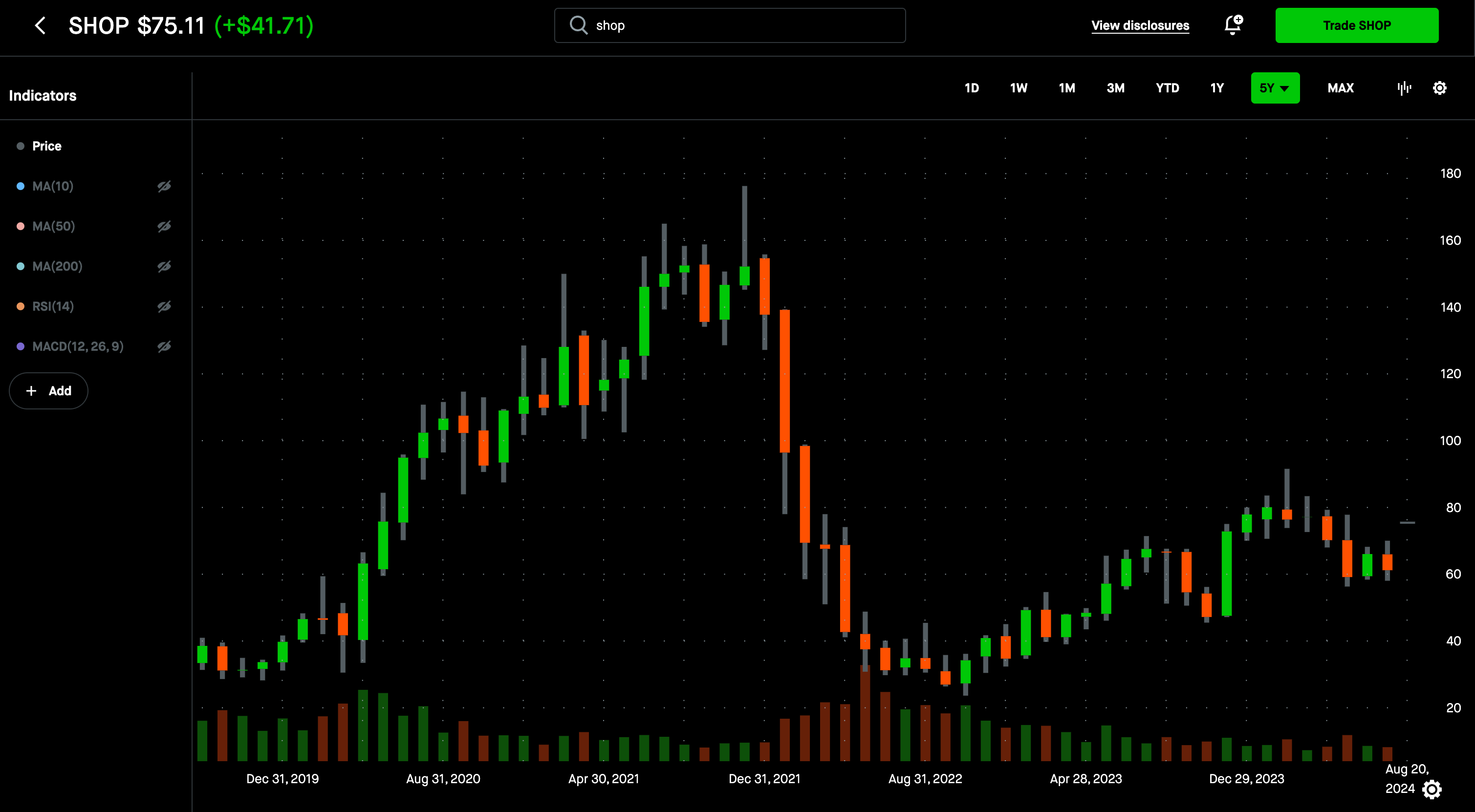
Task: Click the search magnifier icon
Action: click(578, 24)
